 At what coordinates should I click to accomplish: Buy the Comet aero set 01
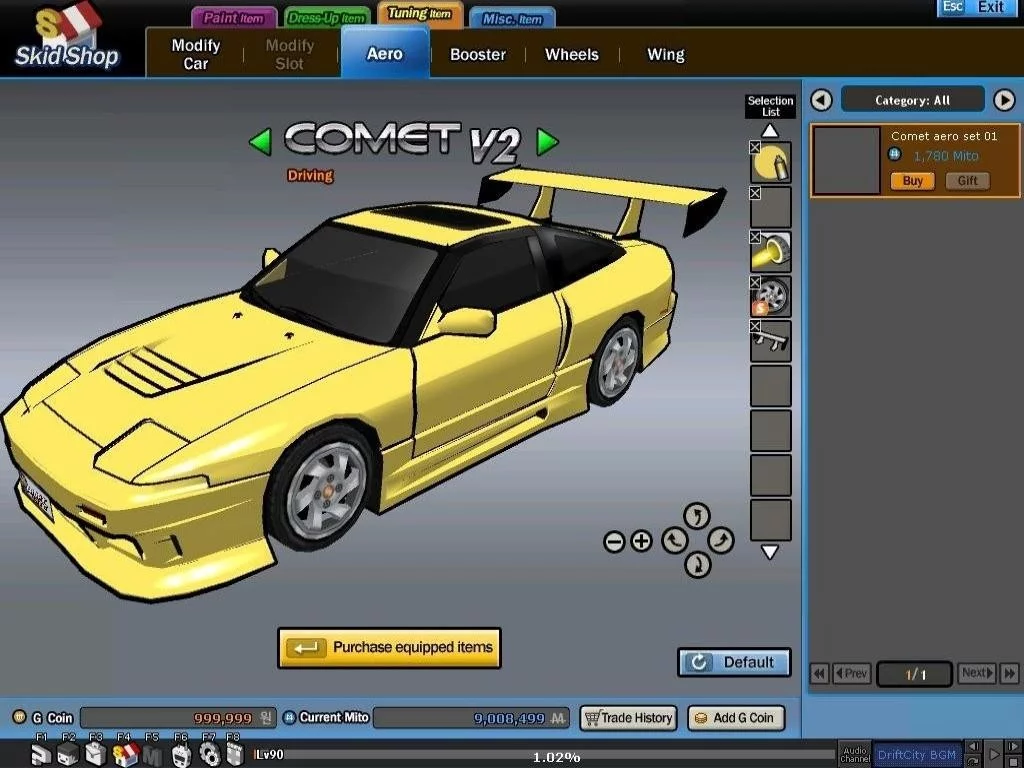pyautogui.click(x=912, y=181)
